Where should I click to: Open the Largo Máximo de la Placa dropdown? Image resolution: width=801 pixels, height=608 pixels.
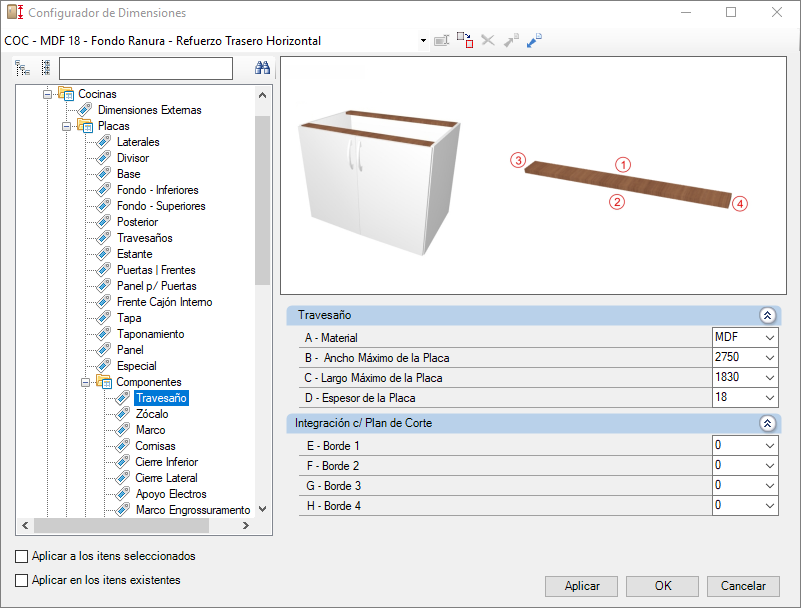pyautogui.click(x=769, y=378)
